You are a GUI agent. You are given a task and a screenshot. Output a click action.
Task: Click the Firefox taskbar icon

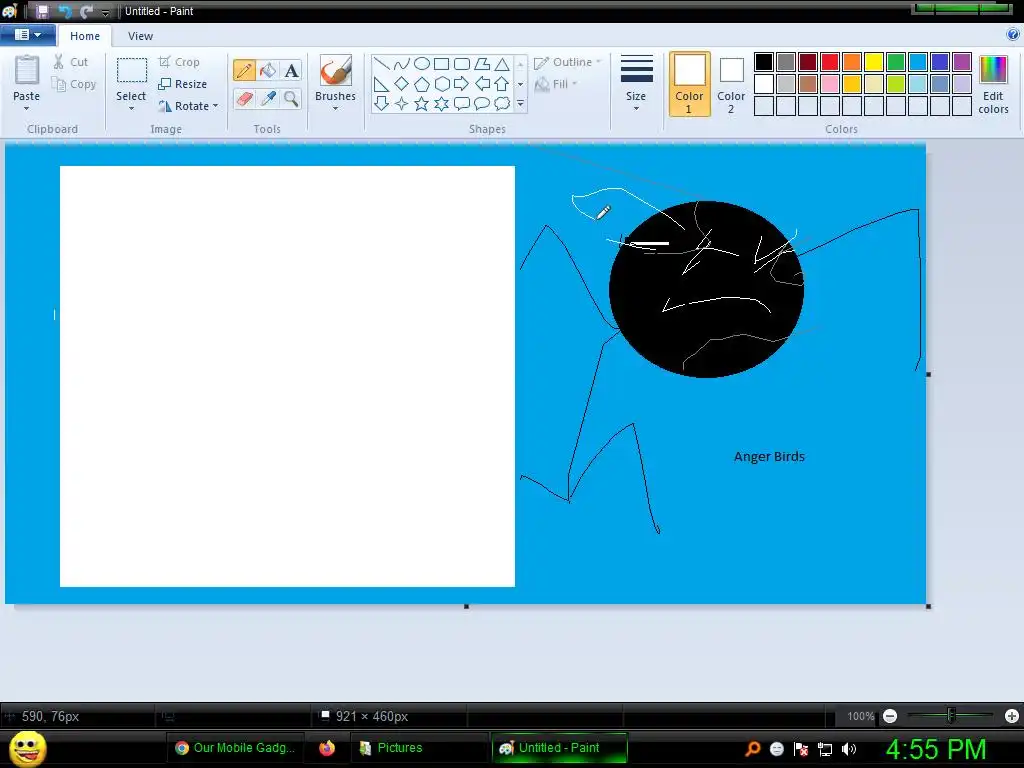point(327,748)
